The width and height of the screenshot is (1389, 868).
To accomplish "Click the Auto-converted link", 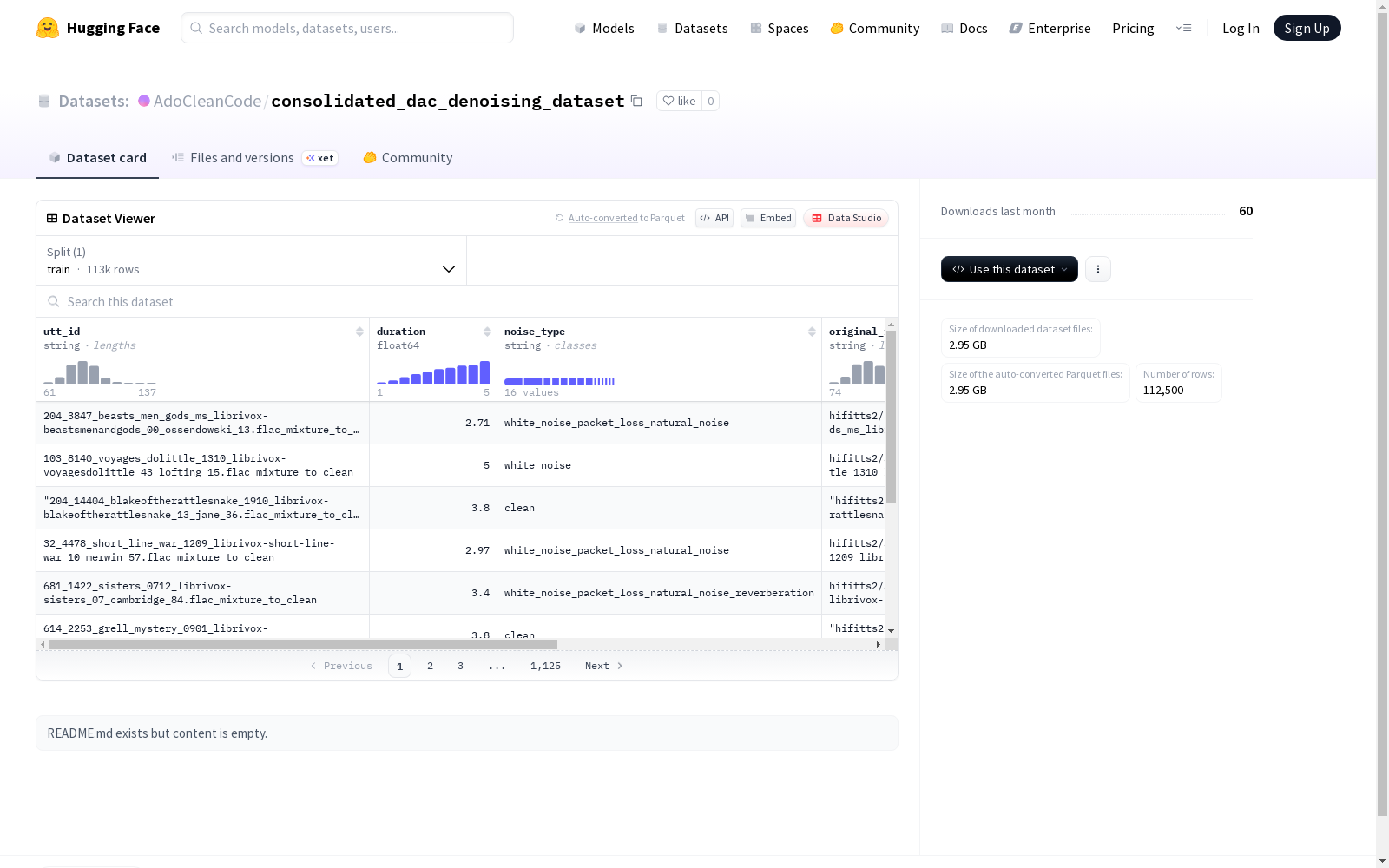I will 602,218.
